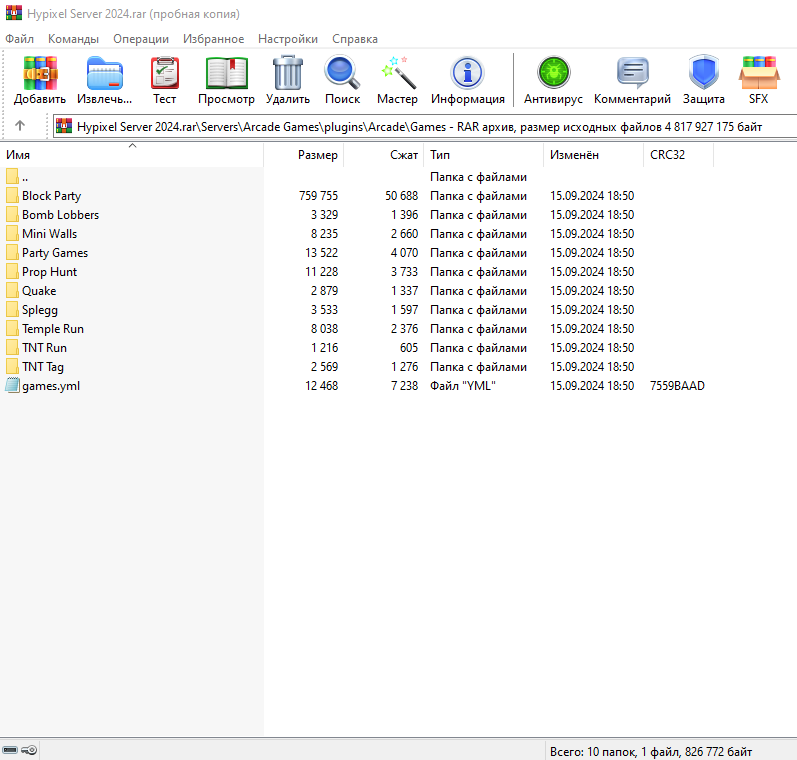Sort by Имя column header
This screenshot has height=760, width=797.
click(x=132, y=155)
